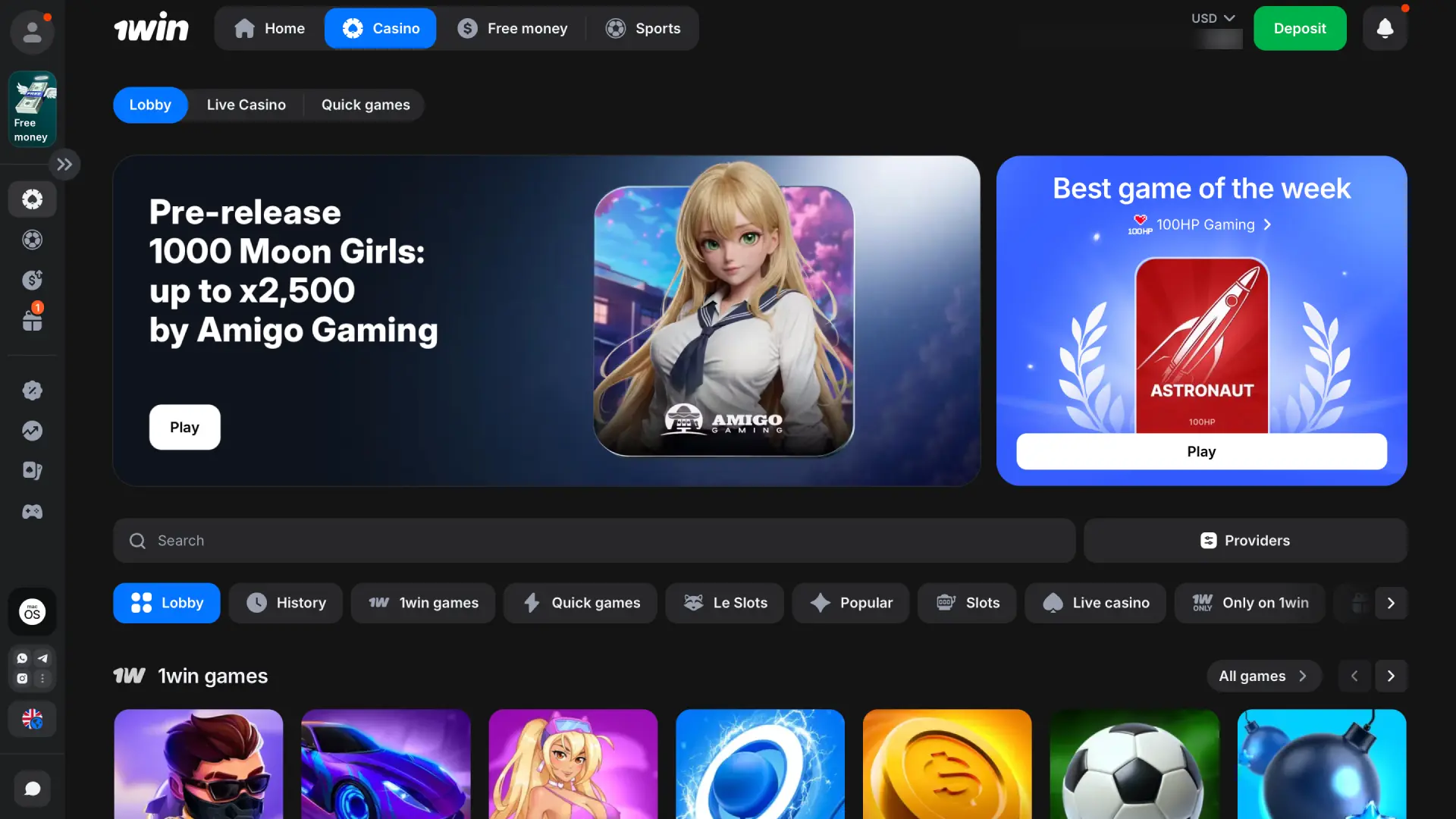Viewport: 1456px width, 819px height.
Task: Open the dollar coin bonus sidebar icon
Action: pyautogui.click(x=32, y=281)
